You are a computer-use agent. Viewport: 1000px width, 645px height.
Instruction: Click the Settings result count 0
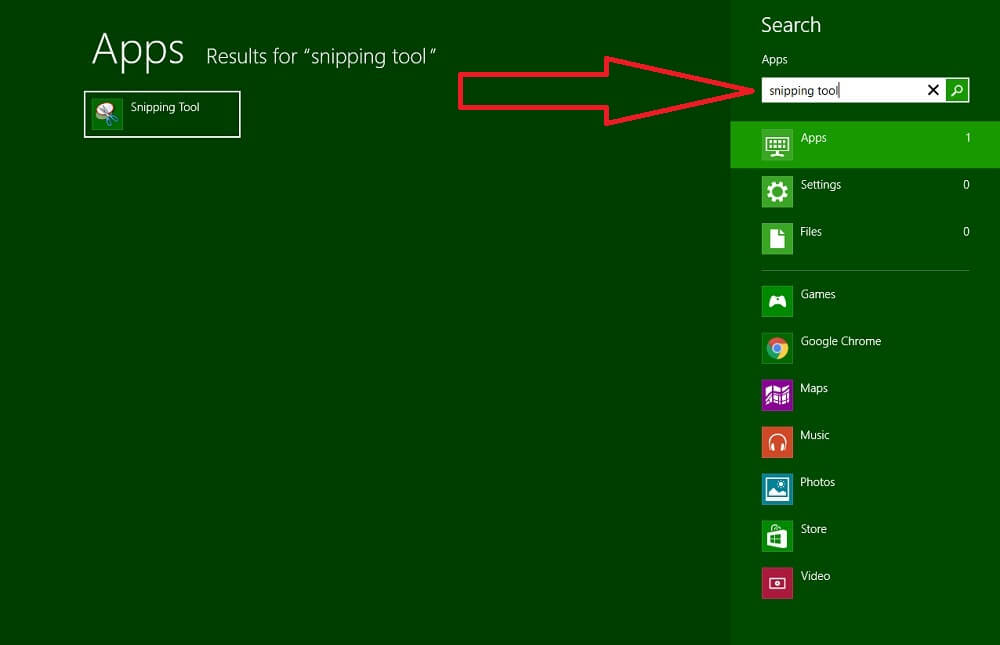pyautogui.click(x=966, y=184)
